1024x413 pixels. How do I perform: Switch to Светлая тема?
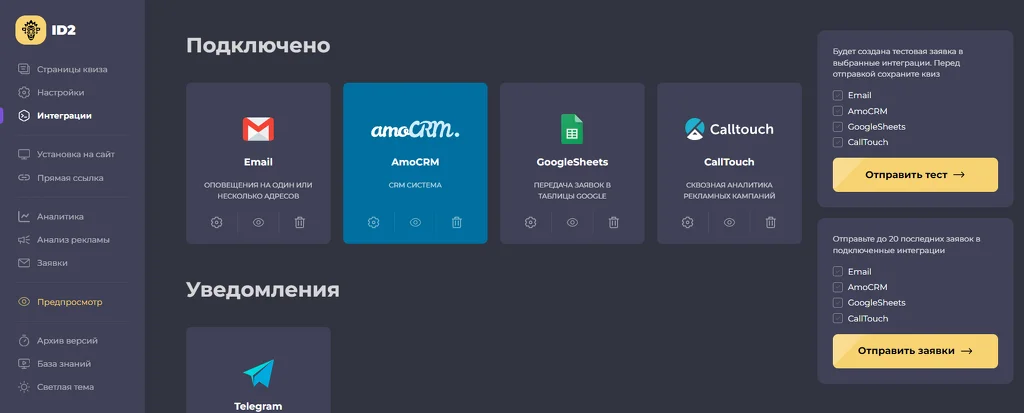65,387
